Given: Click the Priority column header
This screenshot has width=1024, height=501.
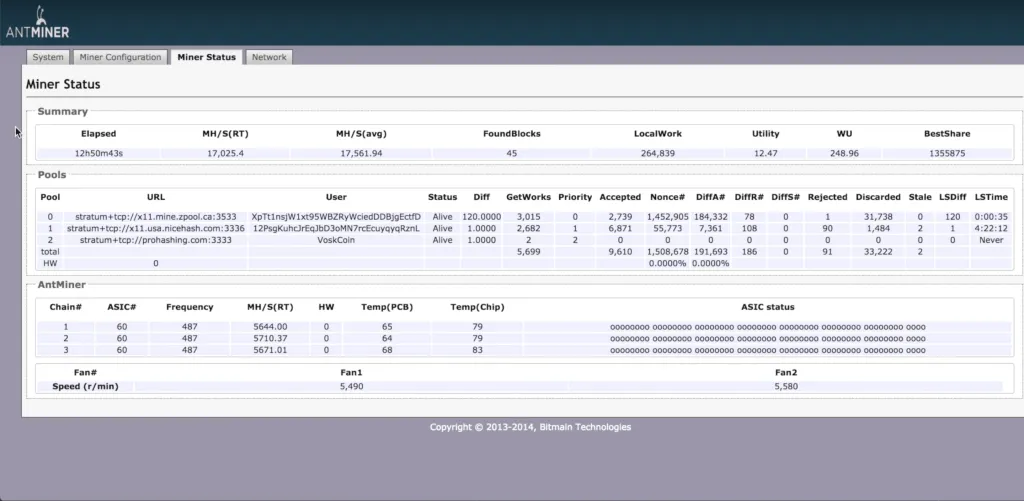Looking at the screenshot, I should click(575, 197).
